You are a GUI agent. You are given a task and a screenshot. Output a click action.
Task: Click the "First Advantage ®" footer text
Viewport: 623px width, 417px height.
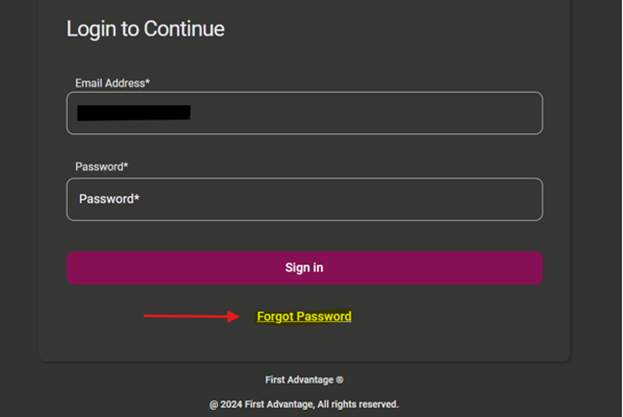[x=304, y=380]
